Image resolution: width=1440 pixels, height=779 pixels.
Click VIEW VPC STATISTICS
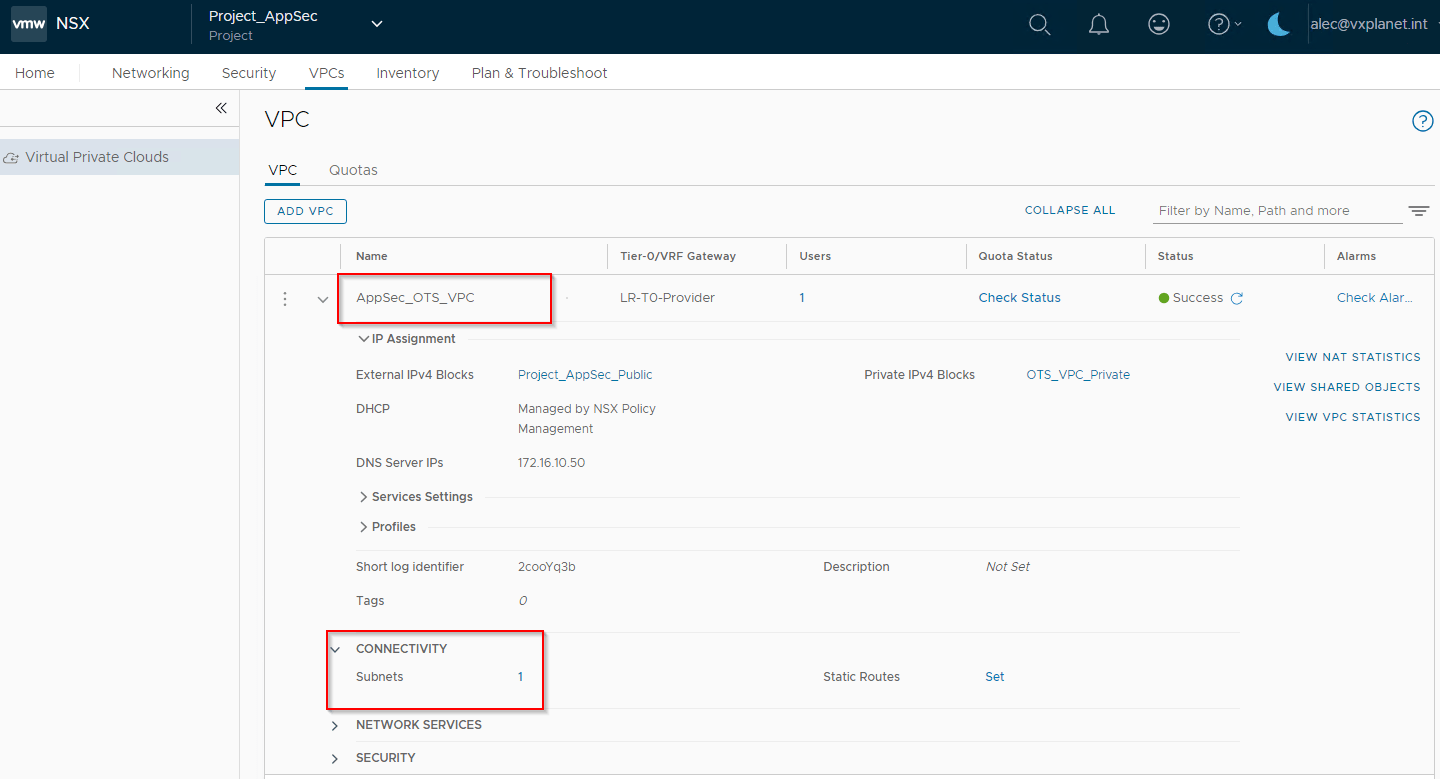point(1353,417)
